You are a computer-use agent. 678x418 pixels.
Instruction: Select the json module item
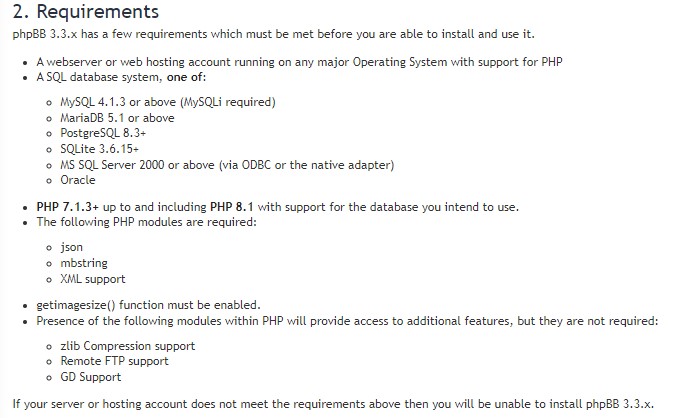[x=72, y=247]
